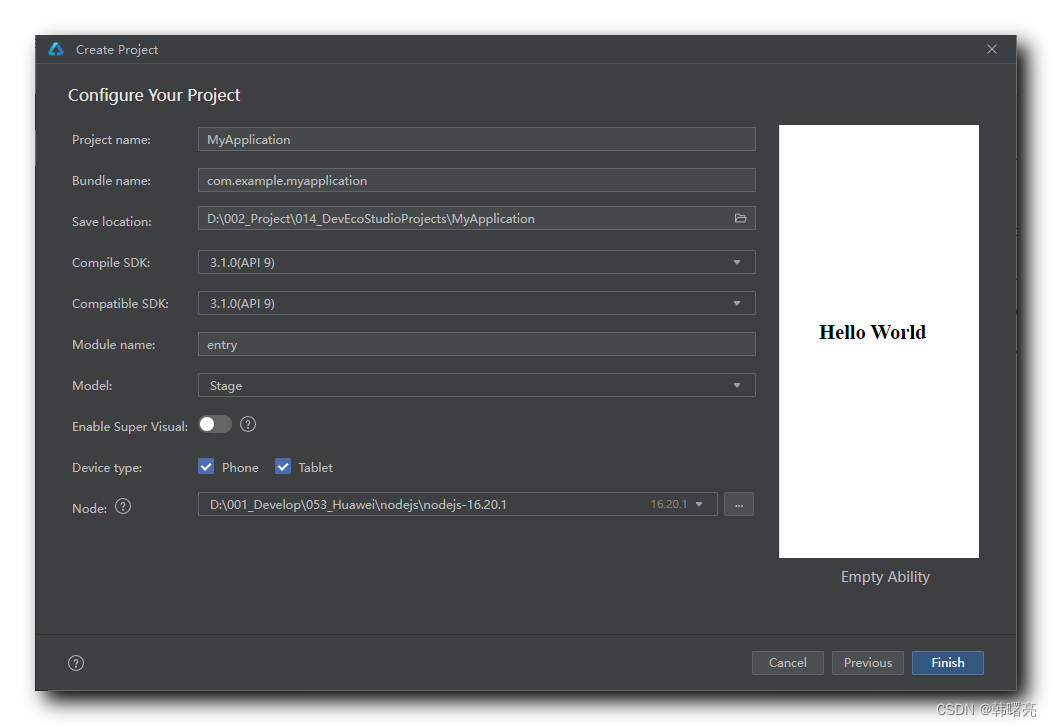
Task: Click the Hello World Empty Ability preview
Action: (x=878, y=341)
